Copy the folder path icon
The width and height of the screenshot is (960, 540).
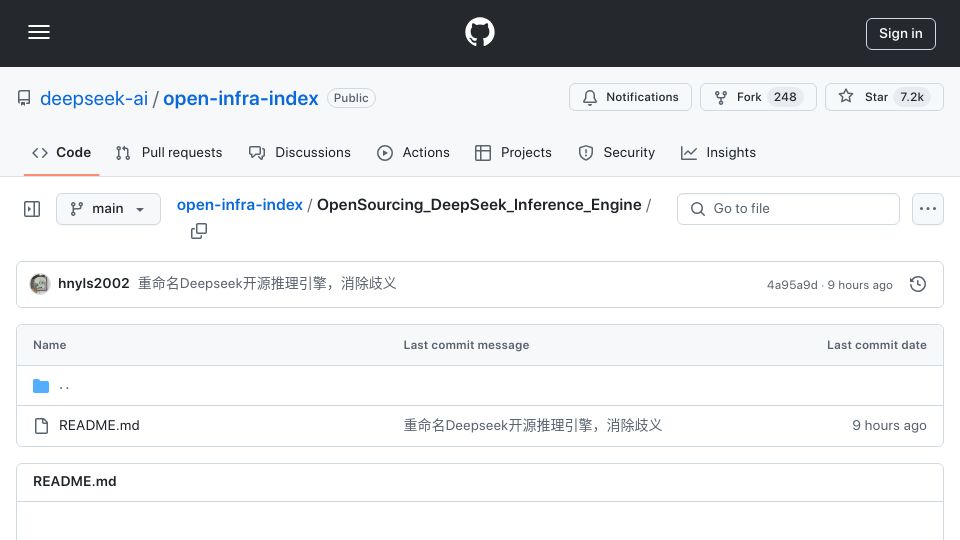[199, 231]
